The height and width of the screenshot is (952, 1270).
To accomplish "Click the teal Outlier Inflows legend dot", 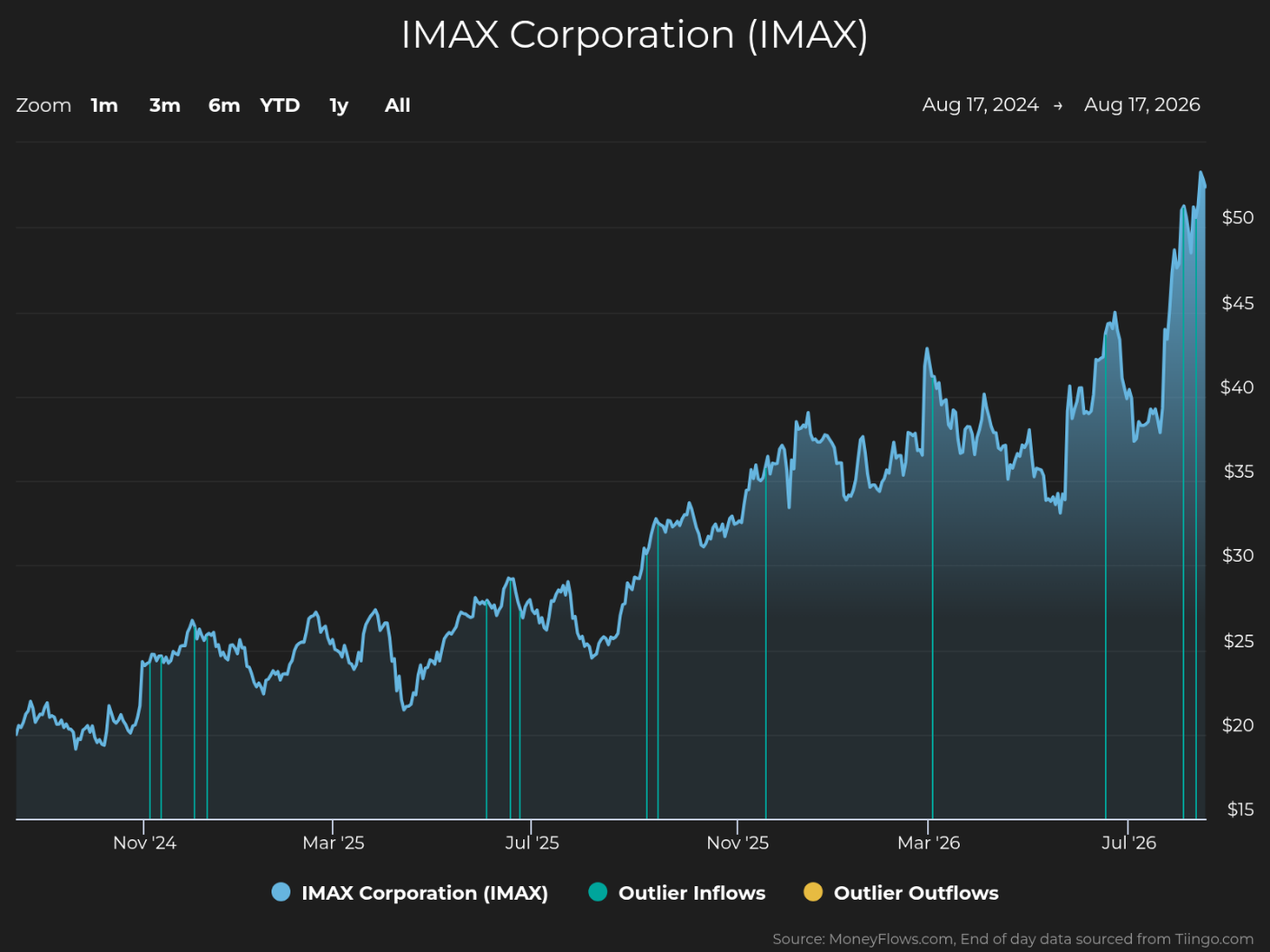I will tap(598, 892).
